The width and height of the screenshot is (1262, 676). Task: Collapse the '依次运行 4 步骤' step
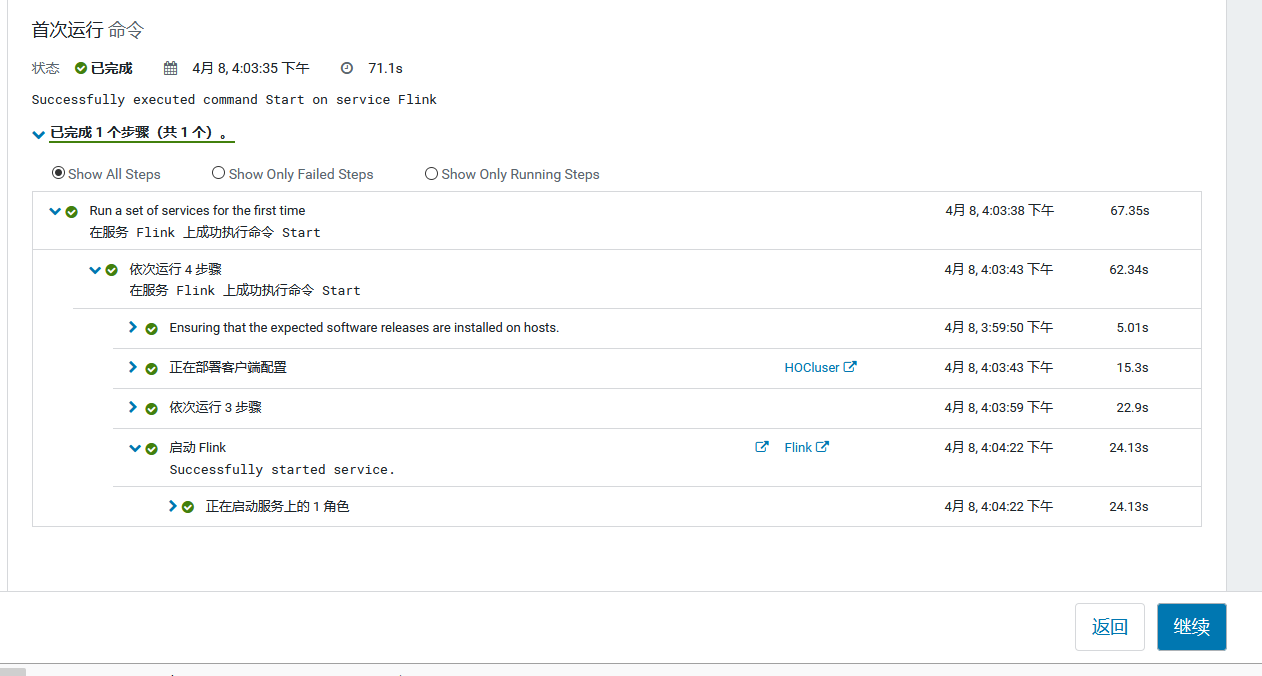click(95, 270)
